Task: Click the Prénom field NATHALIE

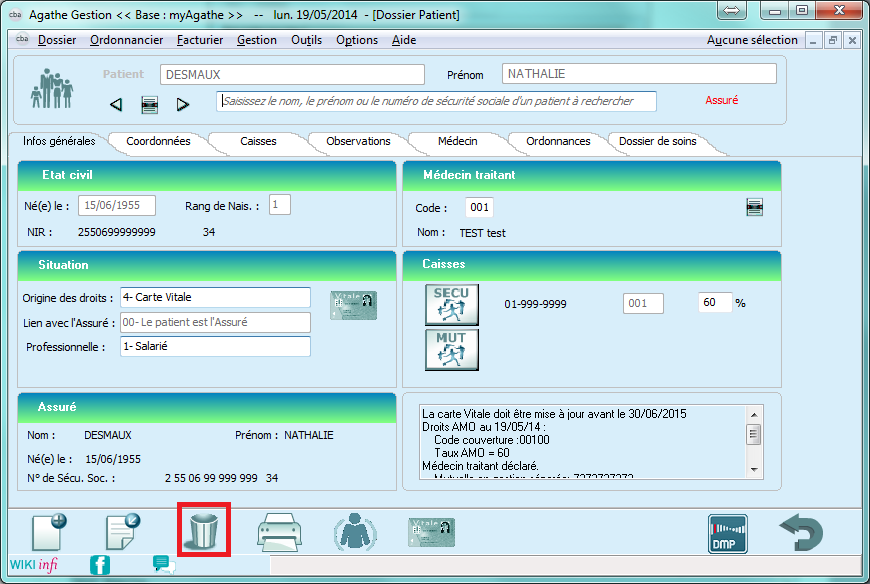Action: pyautogui.click(x=639, y=74)
